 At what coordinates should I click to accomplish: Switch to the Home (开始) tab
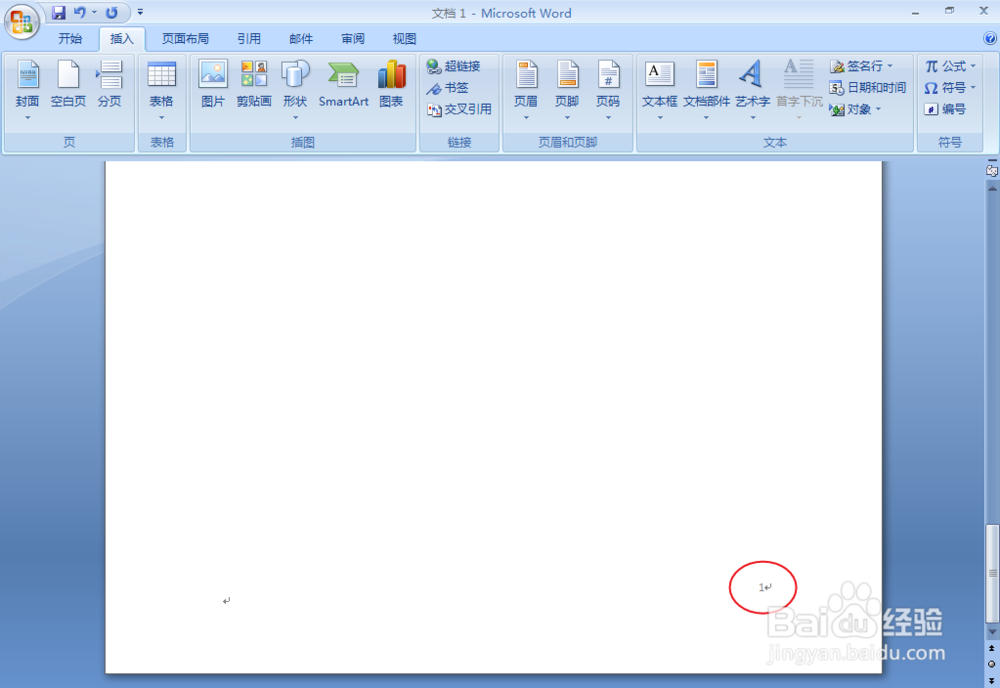coord(70,39)
